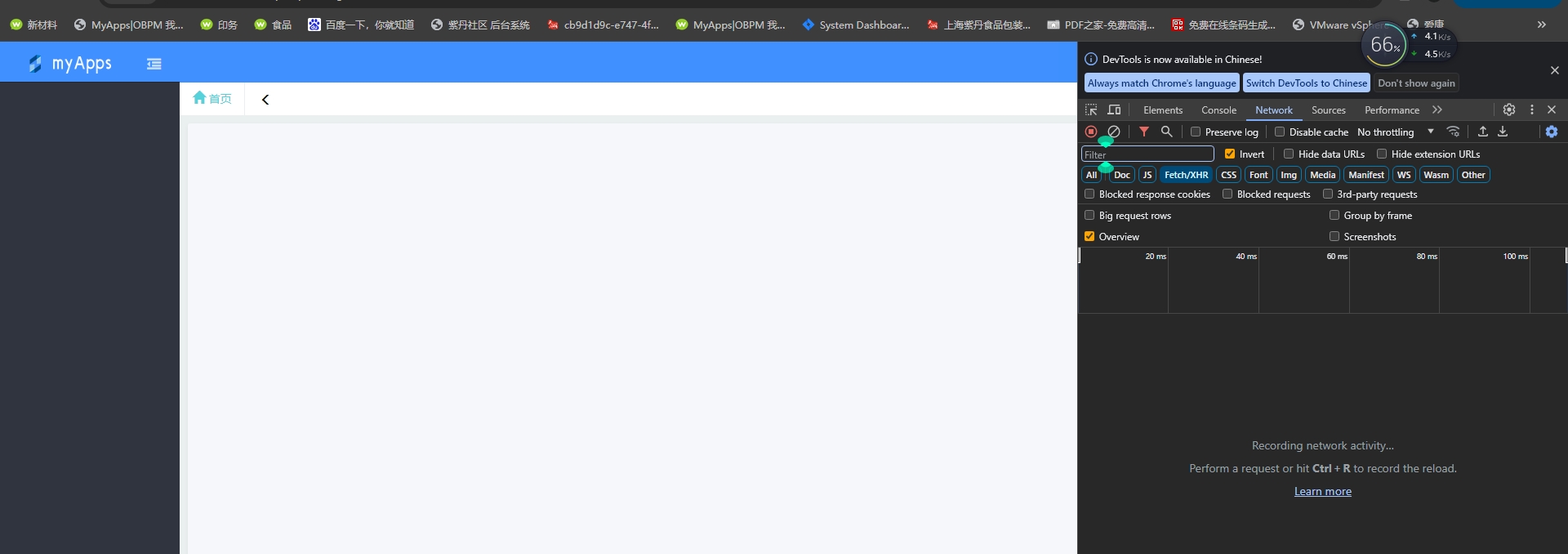Focus the Filter text field
The image size is (1568, 554).
point(1147,154)
